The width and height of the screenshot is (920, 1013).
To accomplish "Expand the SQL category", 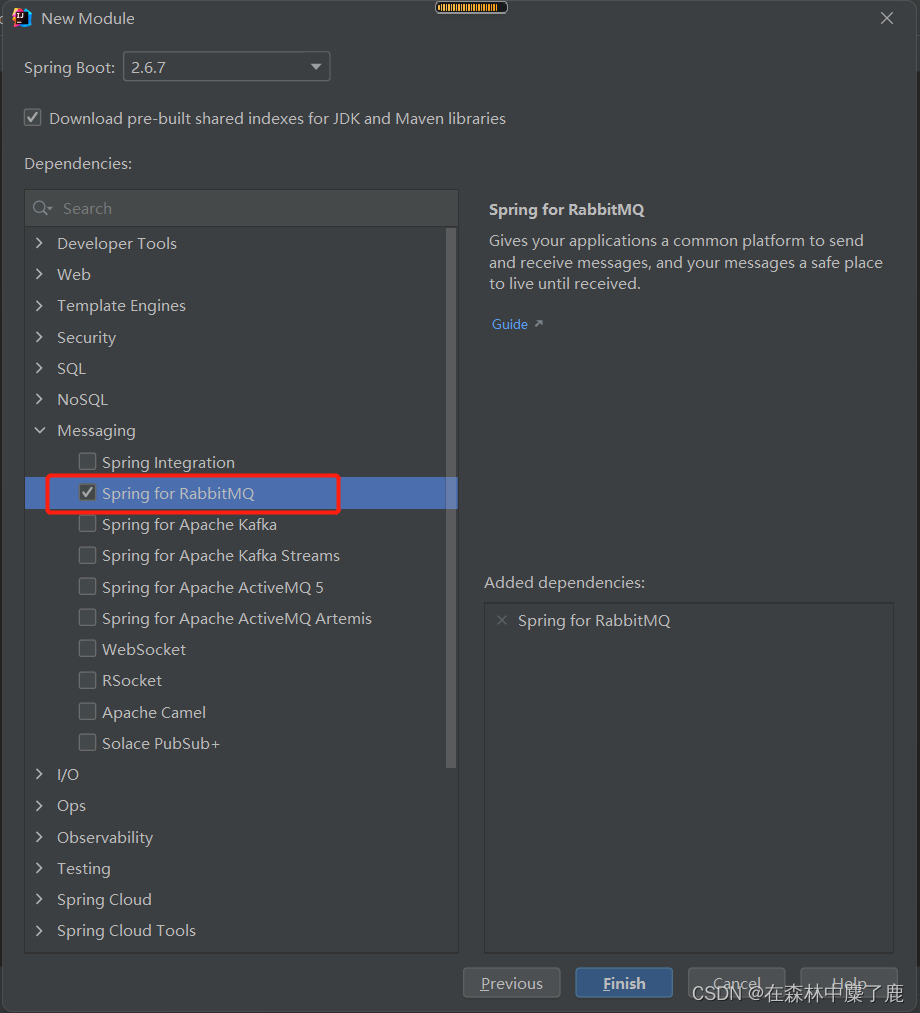I will 39,368.
